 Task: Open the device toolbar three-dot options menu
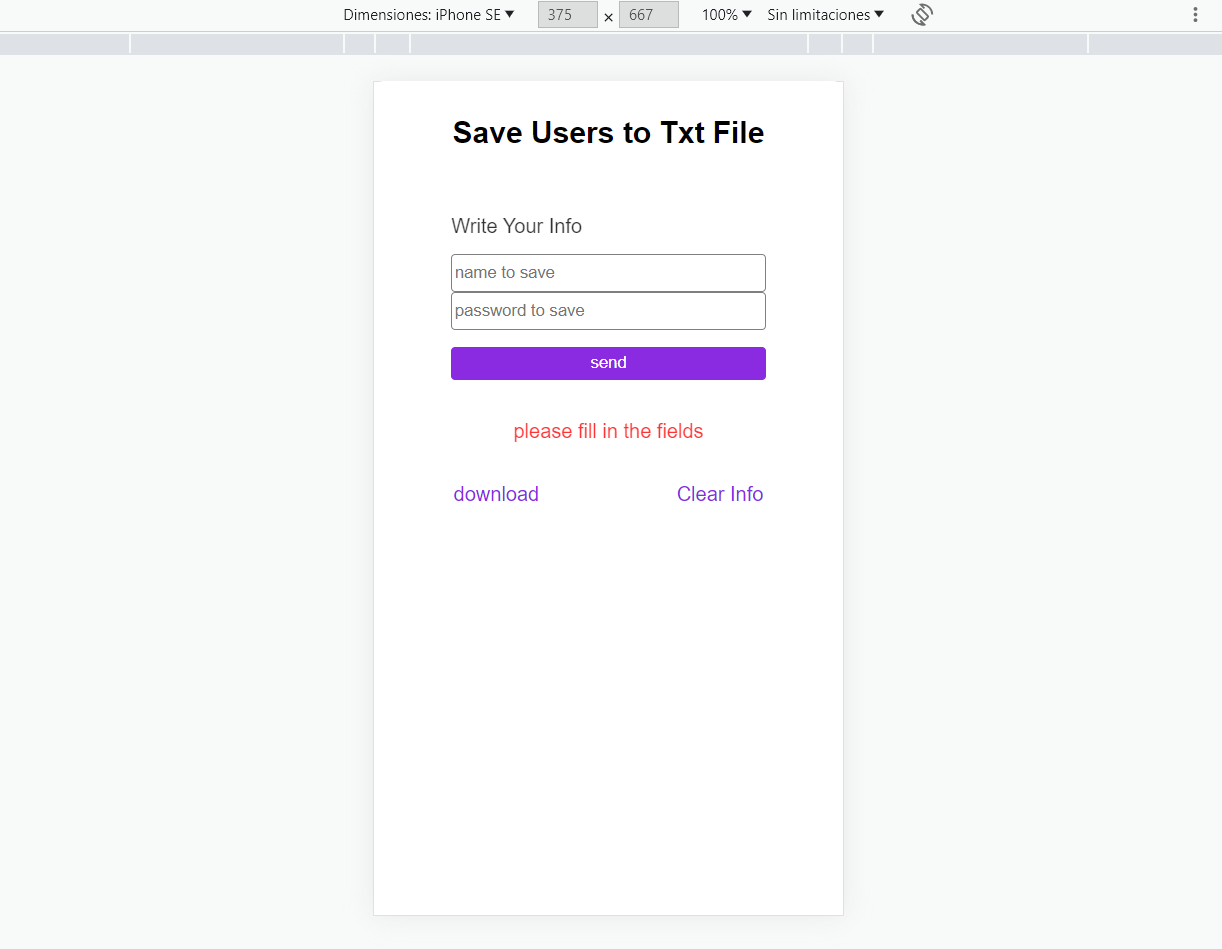tap(1195, 14)
